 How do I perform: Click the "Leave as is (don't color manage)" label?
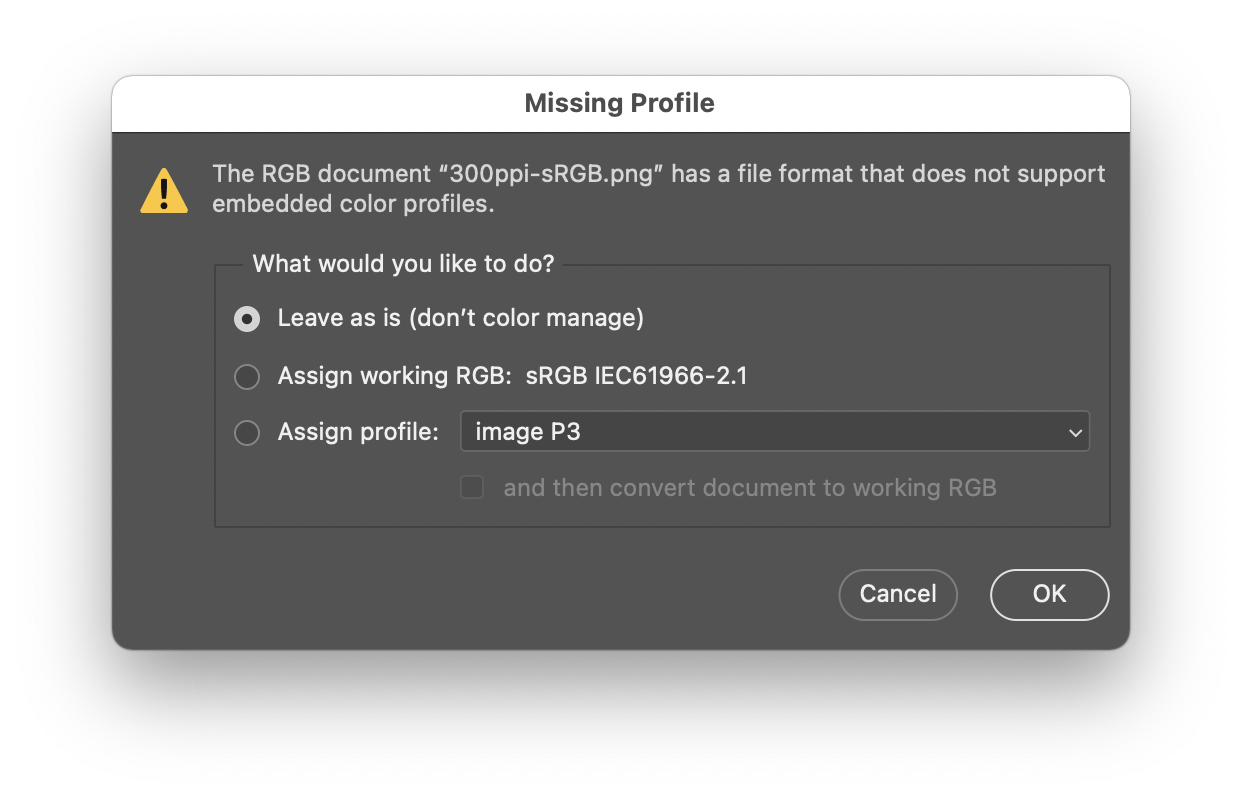point(460,319)
